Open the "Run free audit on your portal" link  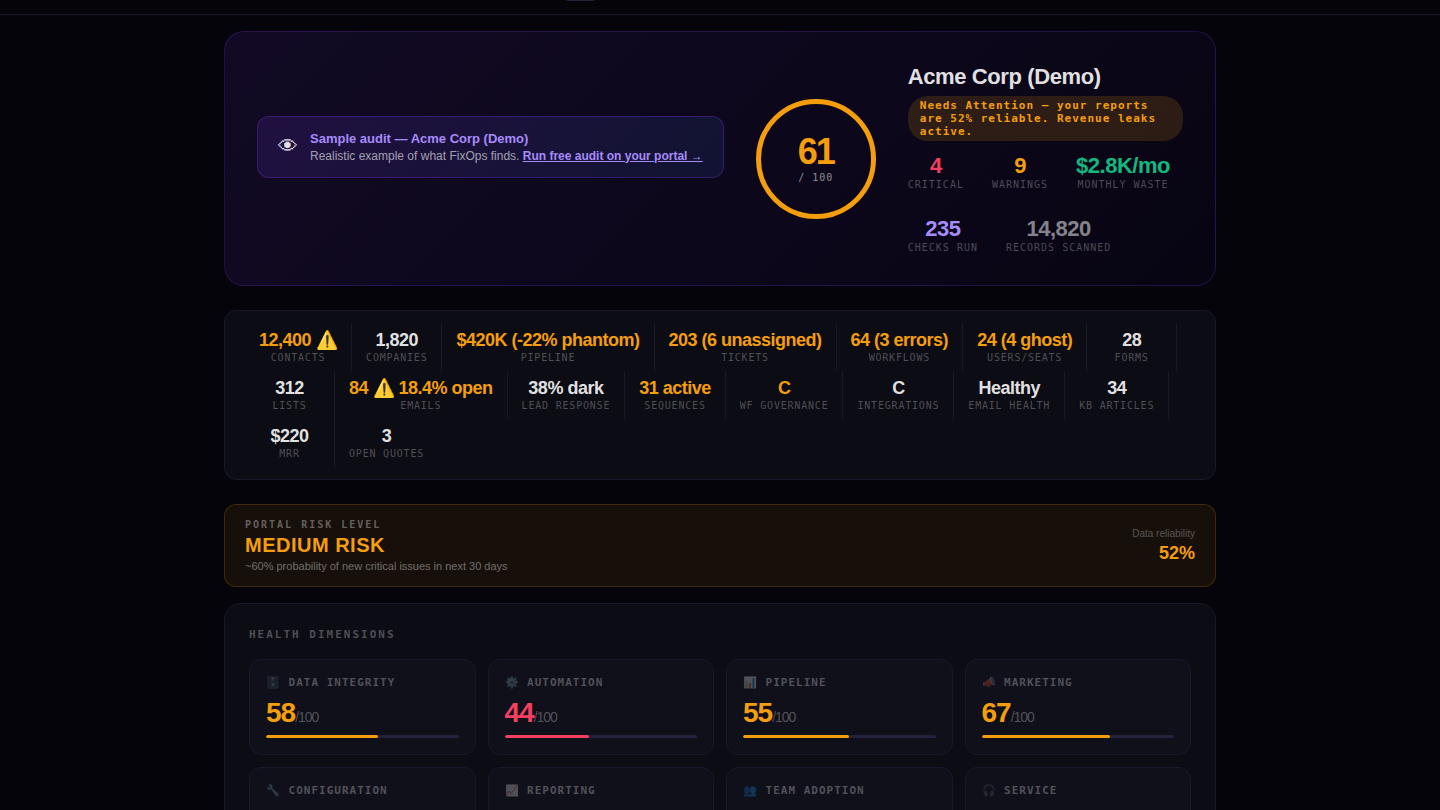[x=612, y=156]
